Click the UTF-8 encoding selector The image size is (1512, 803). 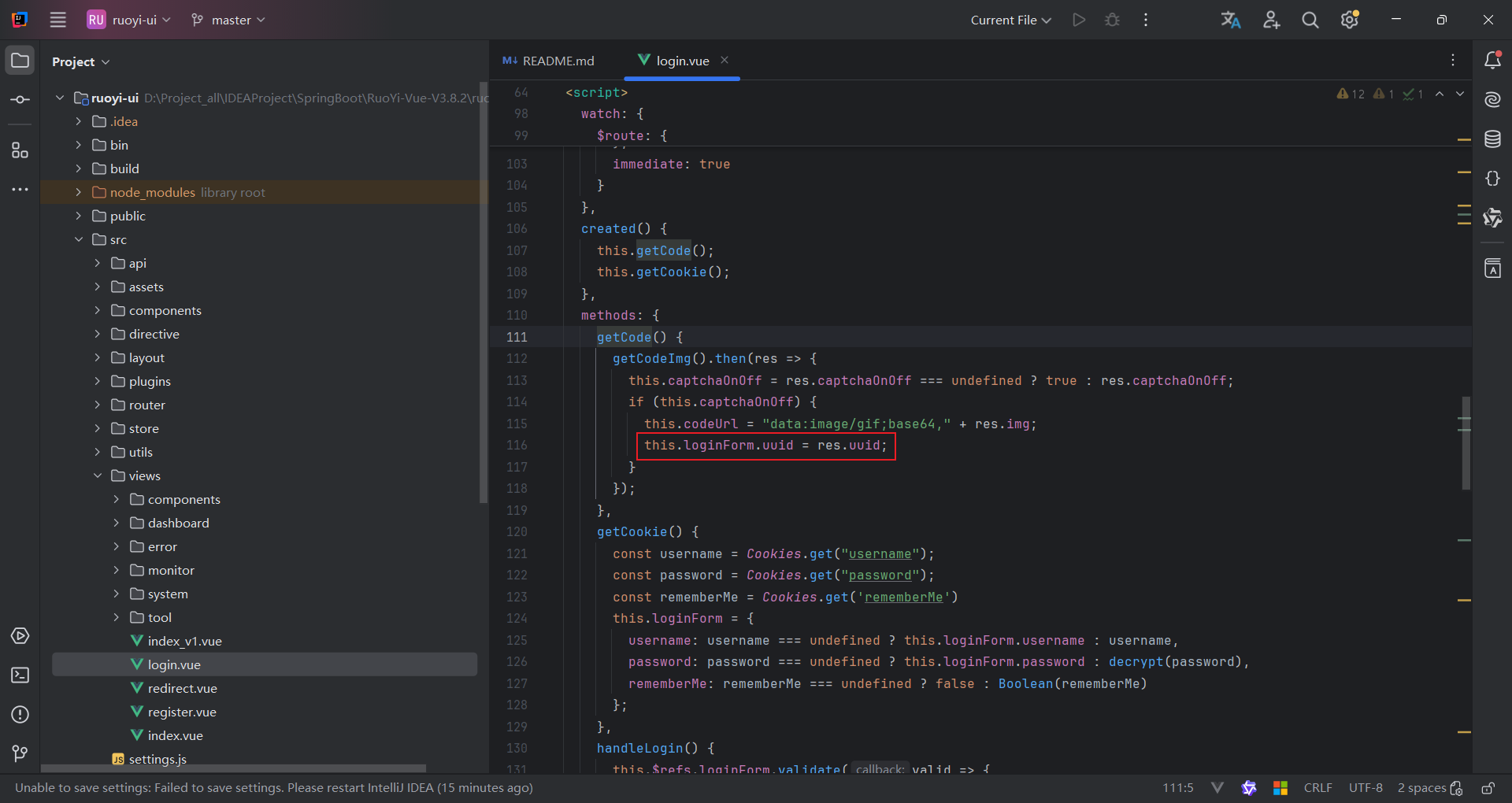pyautogui.click(x=1366, y=788)
